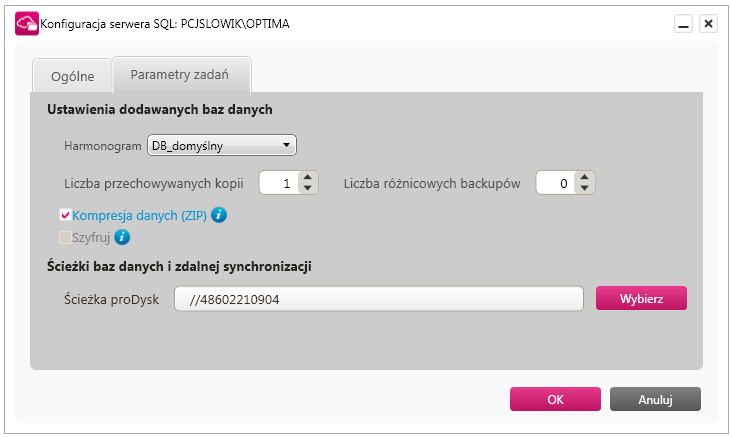Select the Parametry zadań tab
Image resolution: width=732 pixels, height=437 pixels.
click(180, 75)
